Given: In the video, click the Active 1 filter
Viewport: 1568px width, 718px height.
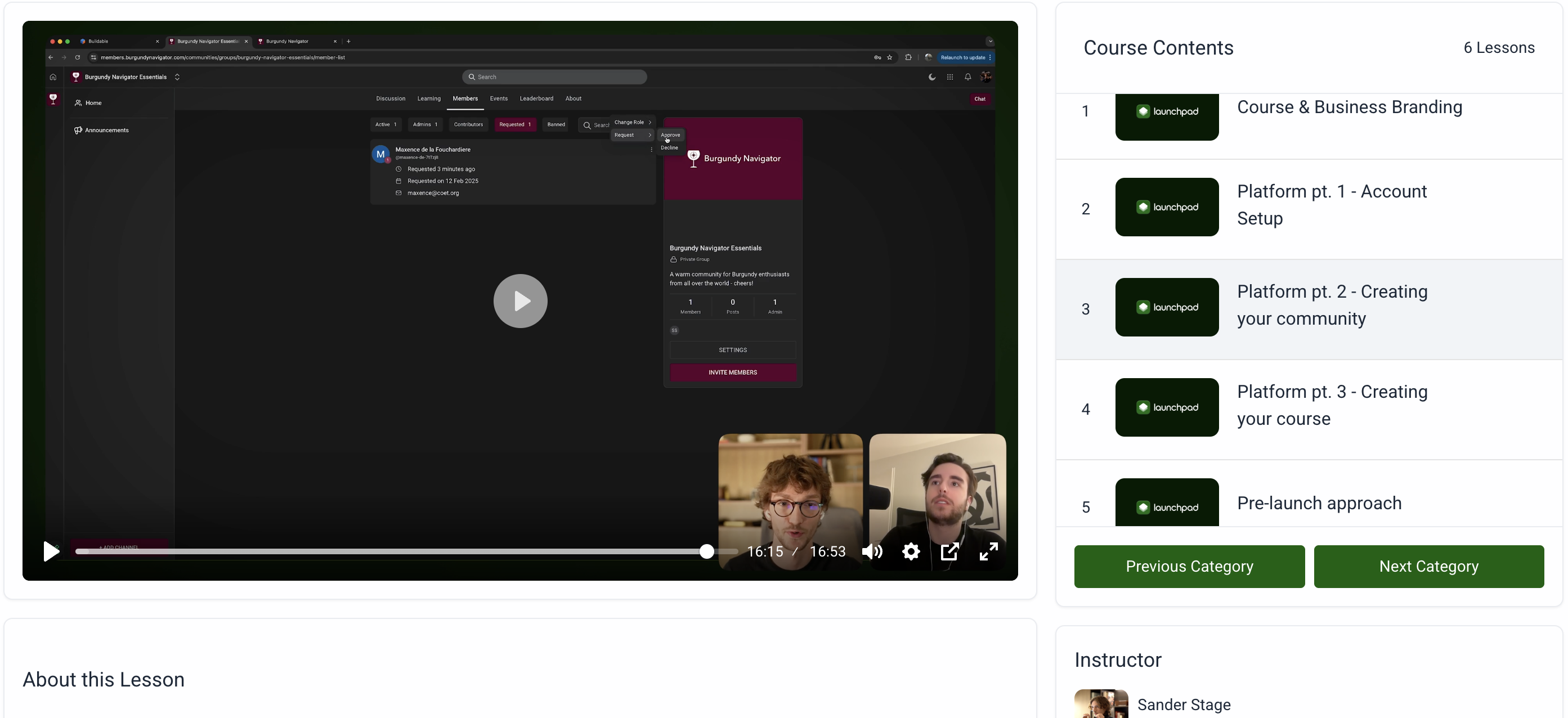Looking at the screenshot, I should click(386, 125).
